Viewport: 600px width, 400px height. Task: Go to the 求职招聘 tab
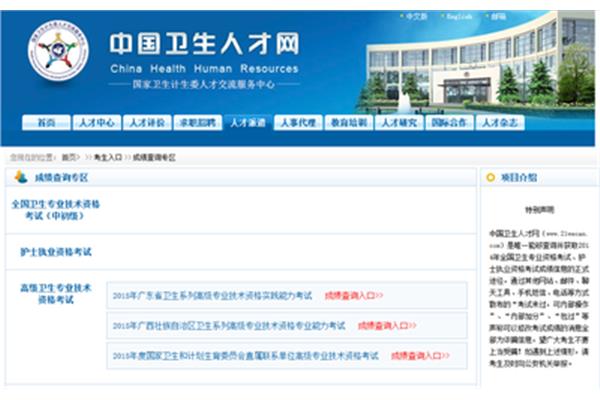198,122
